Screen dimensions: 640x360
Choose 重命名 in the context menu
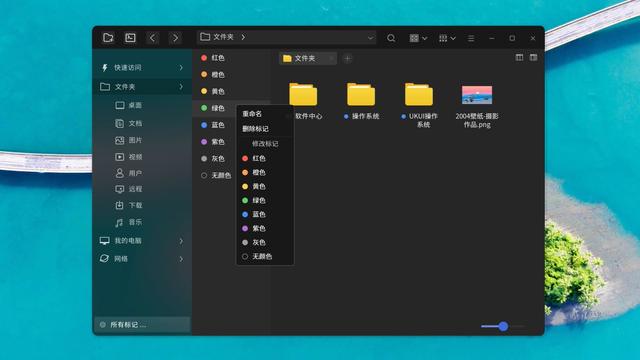pyautogui.click(x=265, y=114)
